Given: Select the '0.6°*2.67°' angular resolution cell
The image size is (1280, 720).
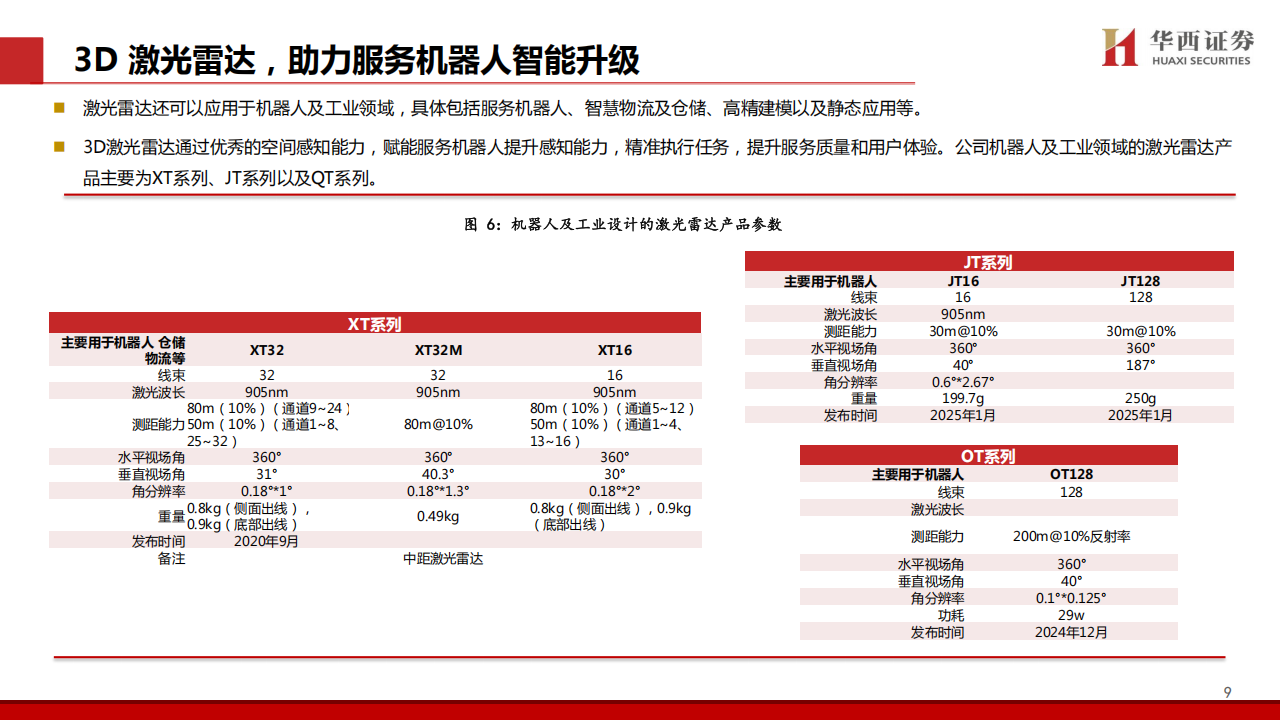Looking at the screenshot, I should point(963,382).
